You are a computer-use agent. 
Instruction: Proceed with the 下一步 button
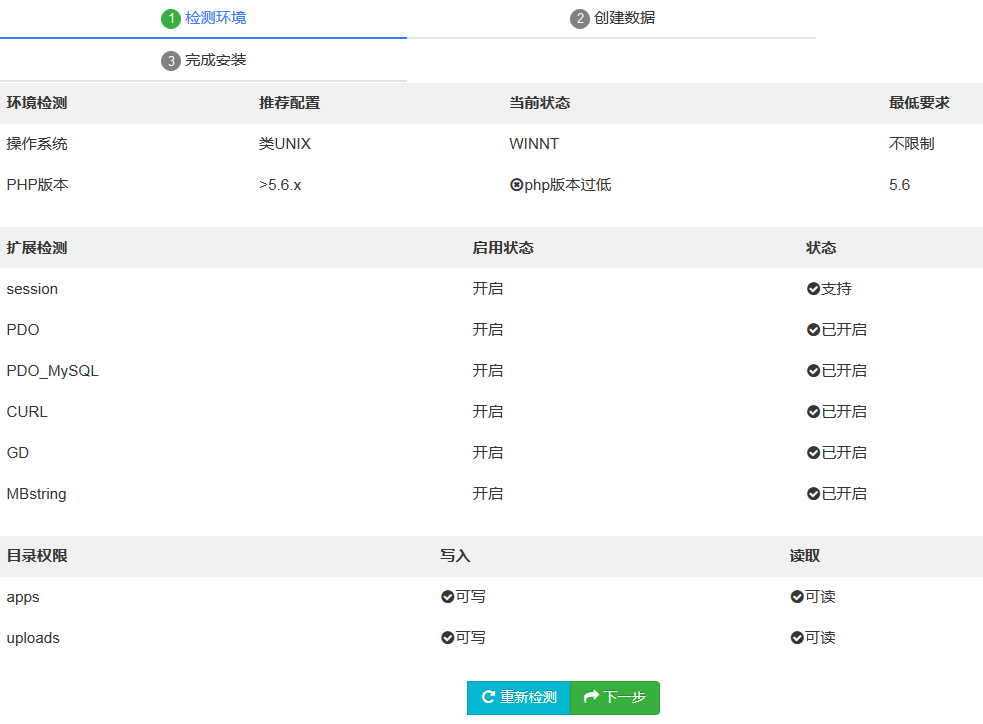pos(615,698)
